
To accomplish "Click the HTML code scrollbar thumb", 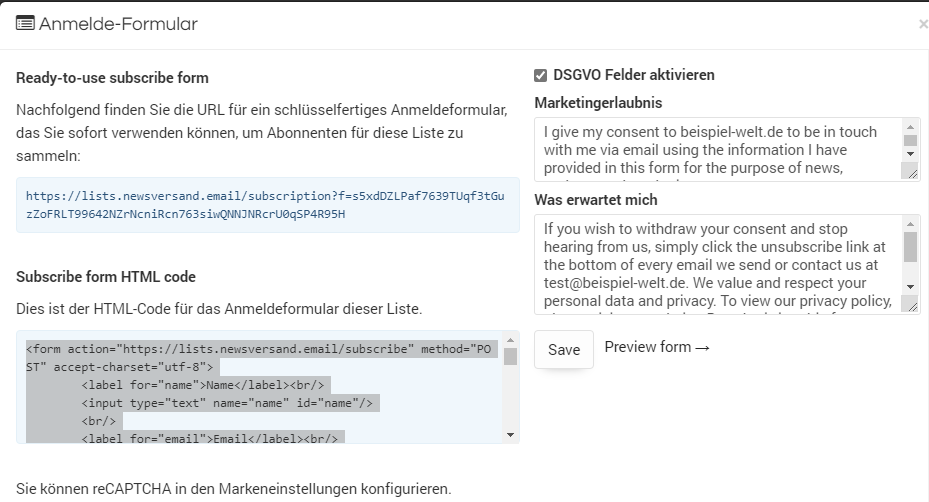I will point(510,356).
